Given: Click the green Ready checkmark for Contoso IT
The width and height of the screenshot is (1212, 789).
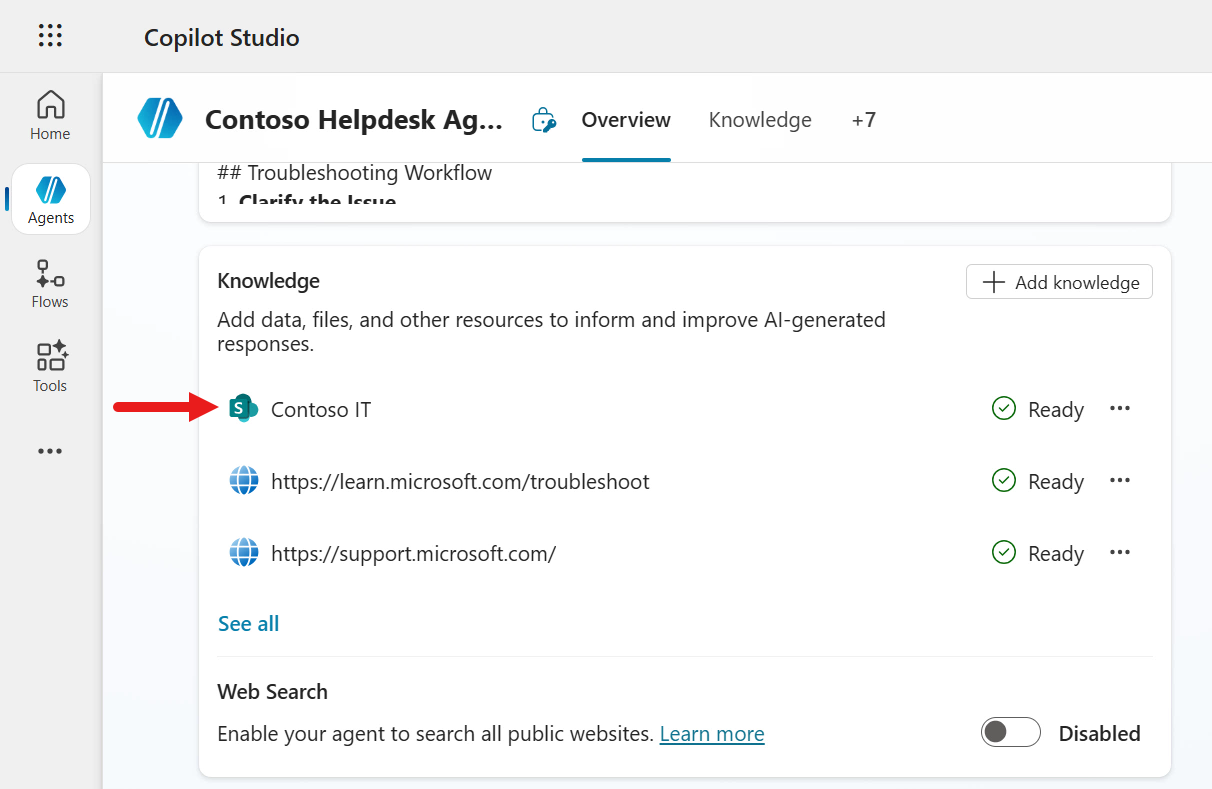Looking at the screenshot, I should 1003,408.
